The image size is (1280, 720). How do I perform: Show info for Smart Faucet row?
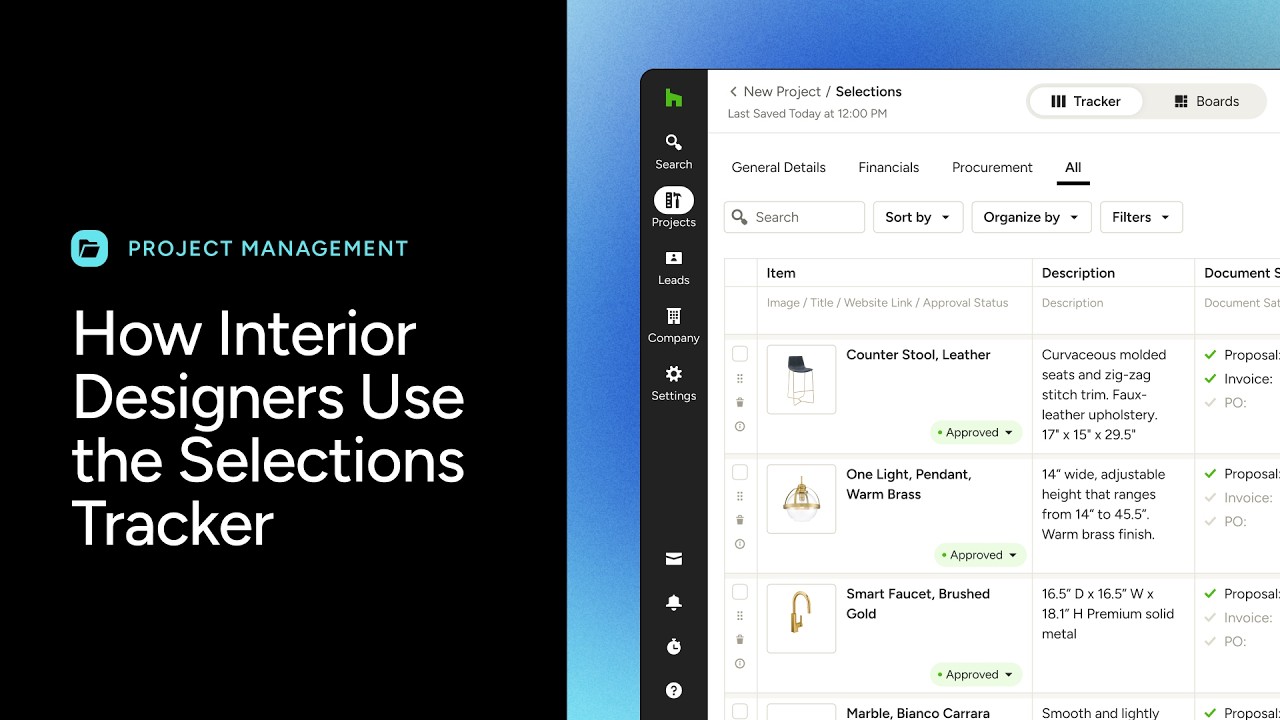tap(740, 663)
